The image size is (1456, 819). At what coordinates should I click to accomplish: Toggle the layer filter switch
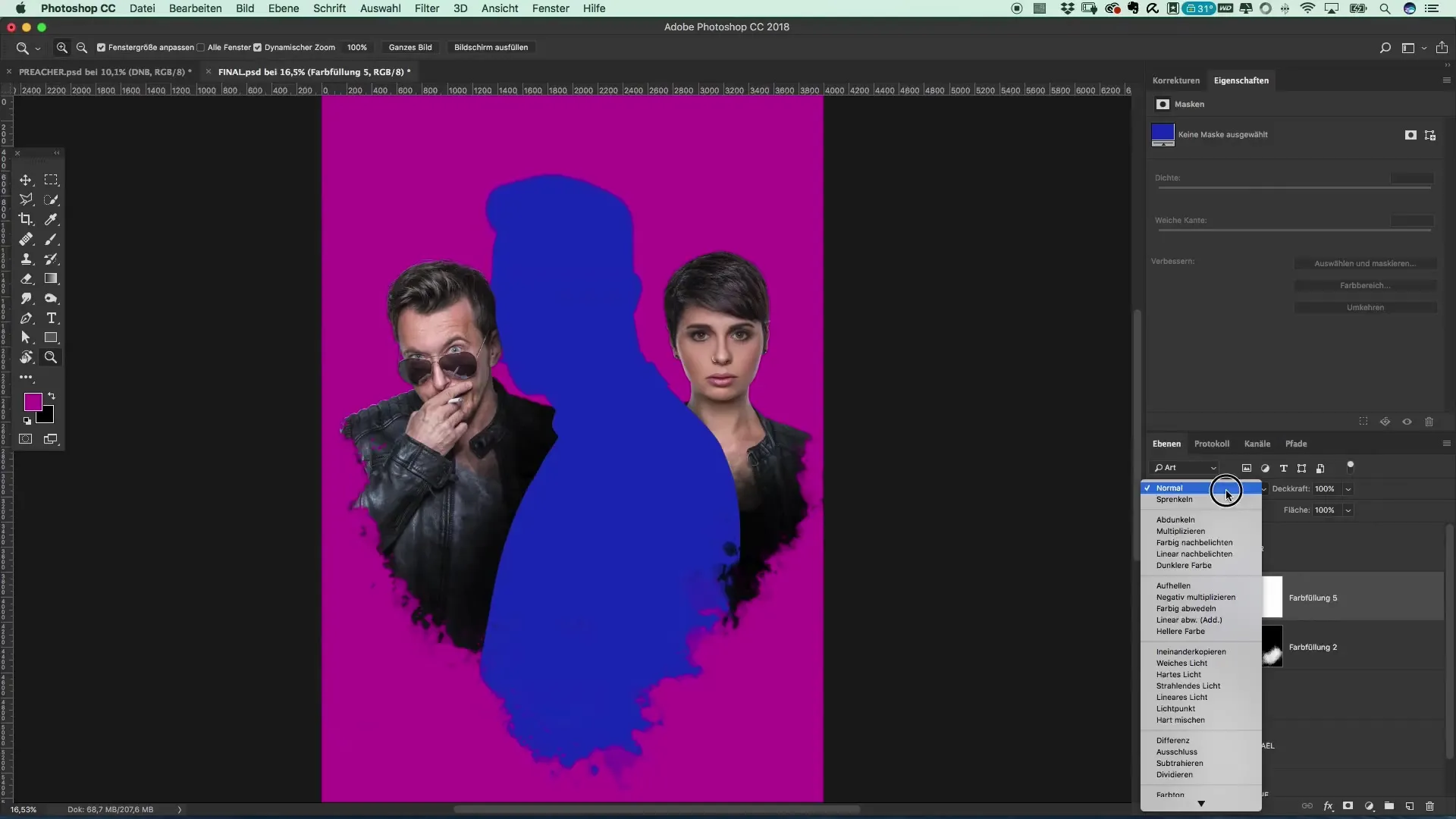point(1350,466)
